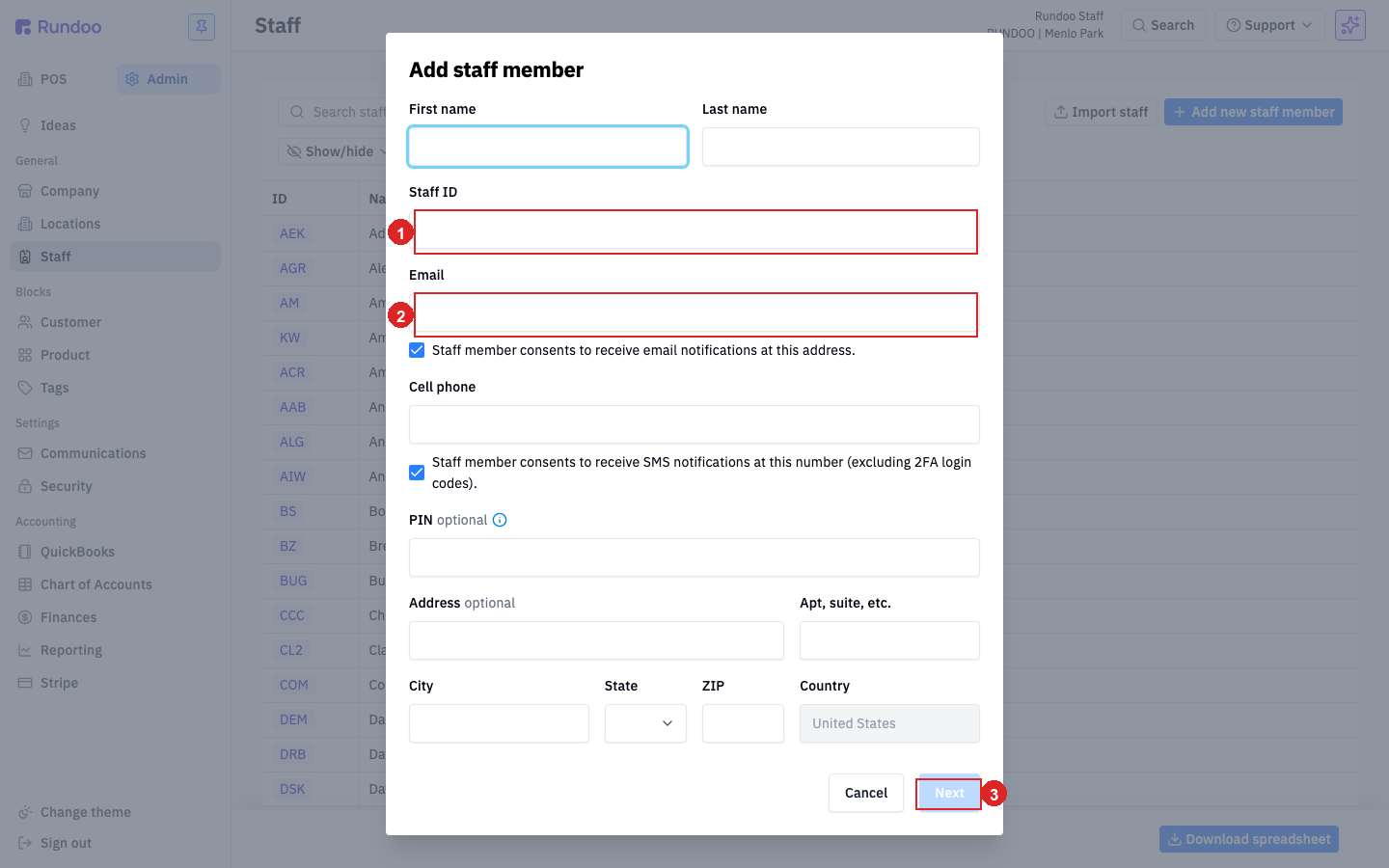Click the Rundoo logo
1389x868 pixels.
[58, 27]
